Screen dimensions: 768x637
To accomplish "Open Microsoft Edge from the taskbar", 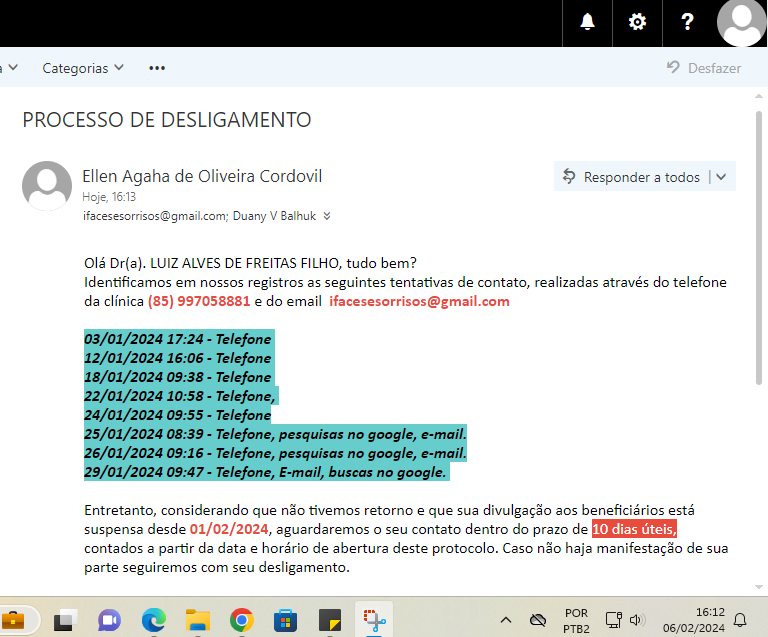I will point(153,620).
